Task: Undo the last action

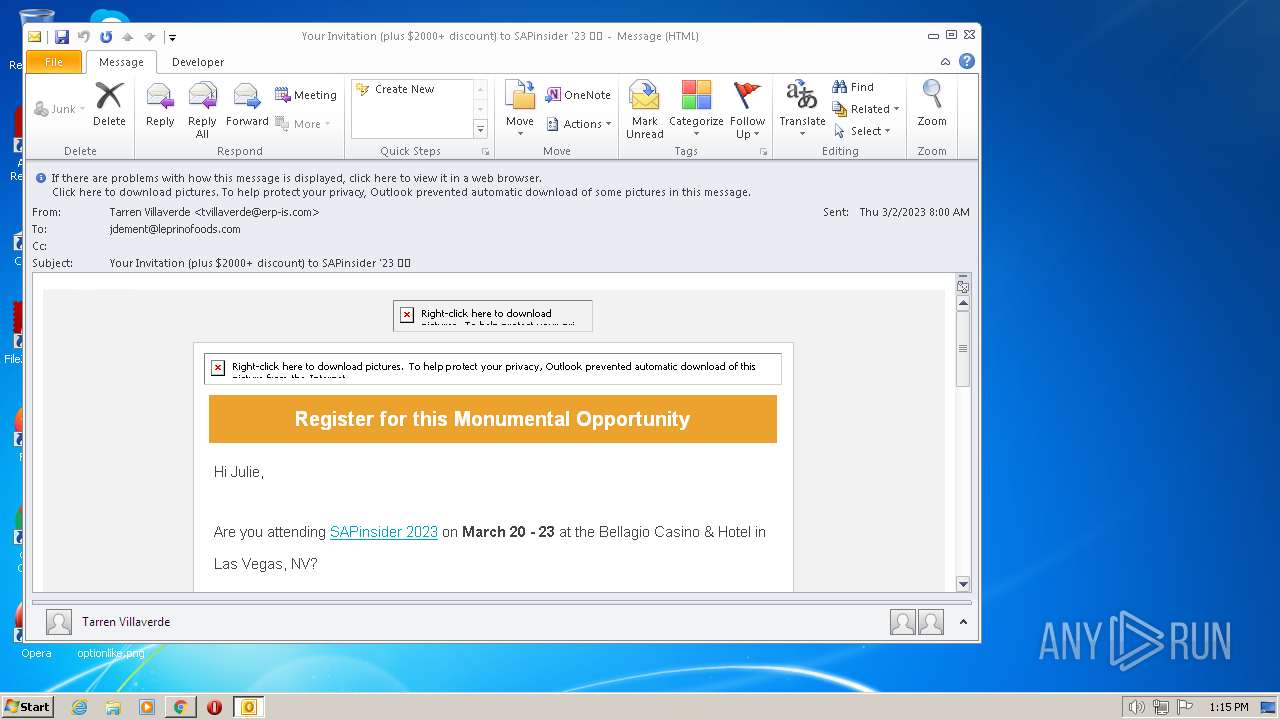Action: pos(84,37)
